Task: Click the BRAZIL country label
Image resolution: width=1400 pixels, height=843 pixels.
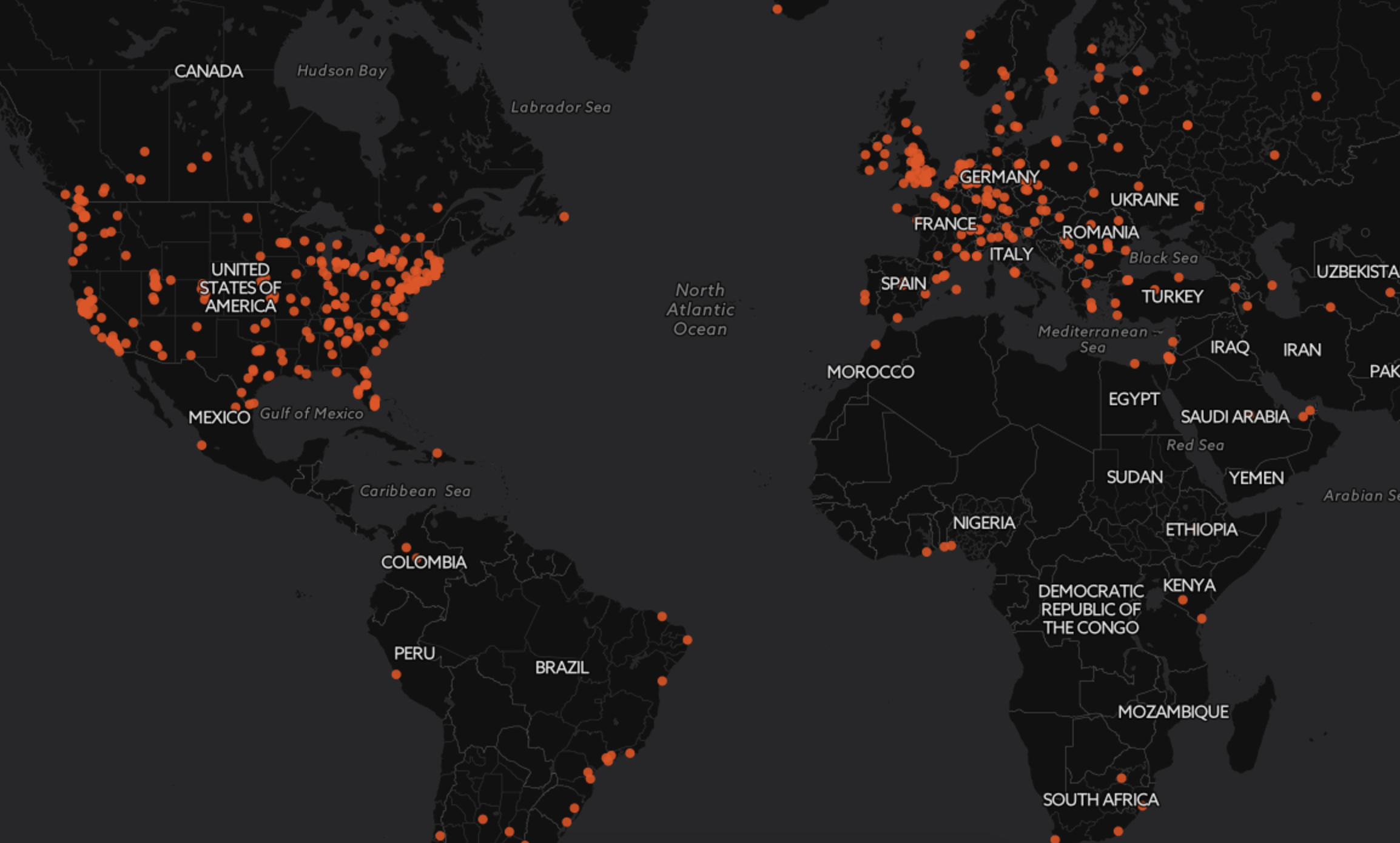Action: tap(562, 668)
